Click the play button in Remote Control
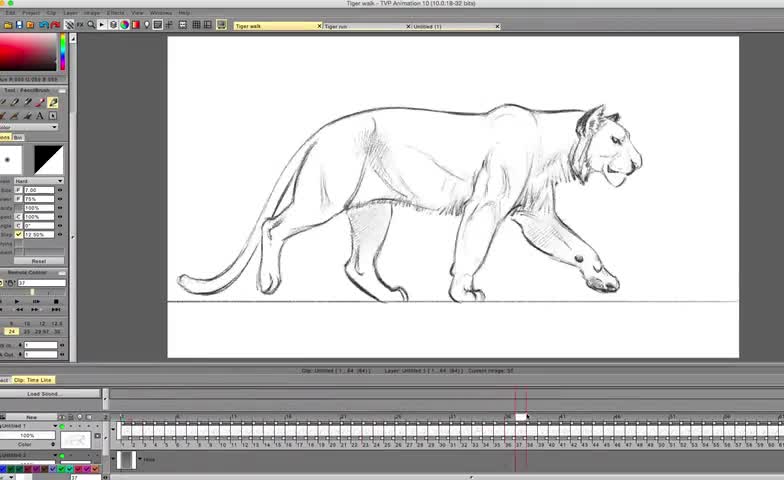This screenshot has height=480, width=784. pyautogui.click(x=17, y=302)
